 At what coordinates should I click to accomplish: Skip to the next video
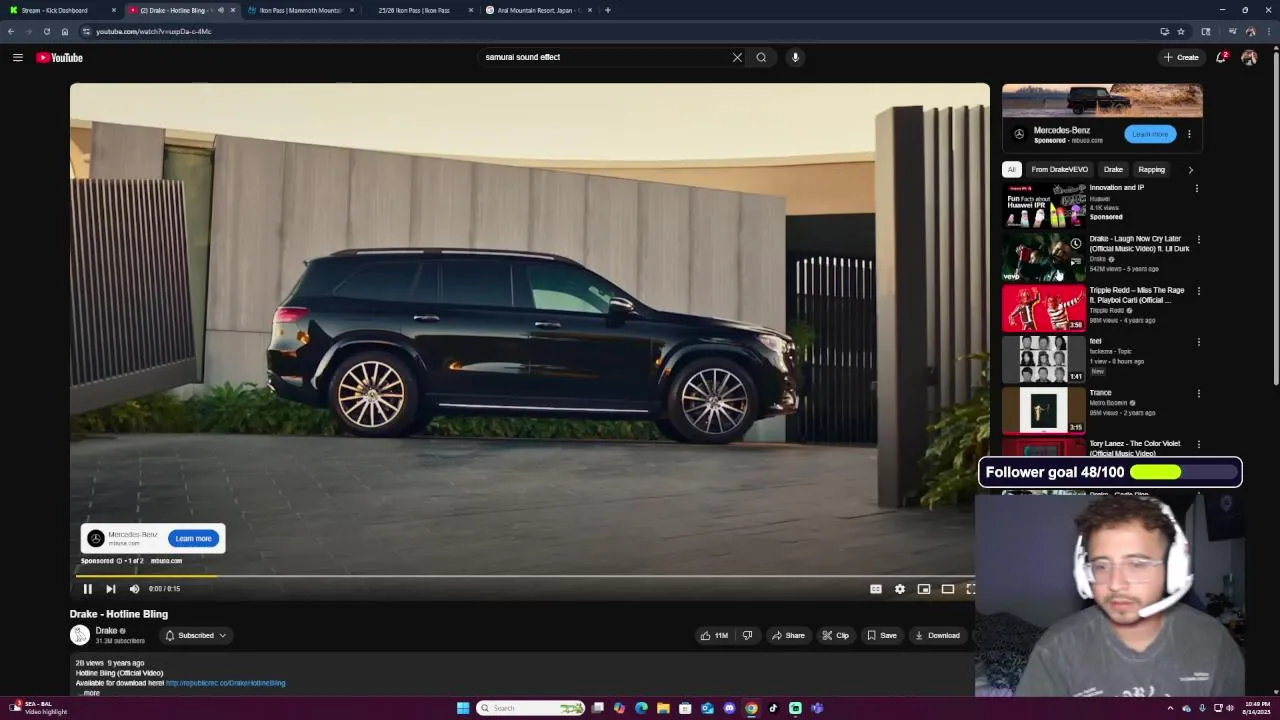click(x=110, y=589)
